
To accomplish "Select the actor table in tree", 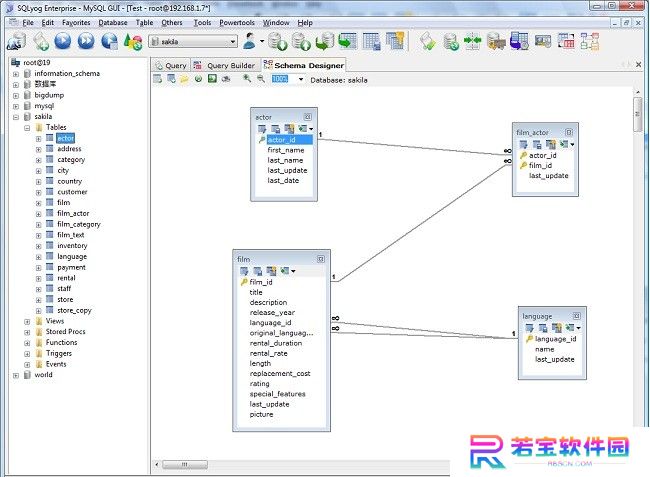I will (65, 138).
